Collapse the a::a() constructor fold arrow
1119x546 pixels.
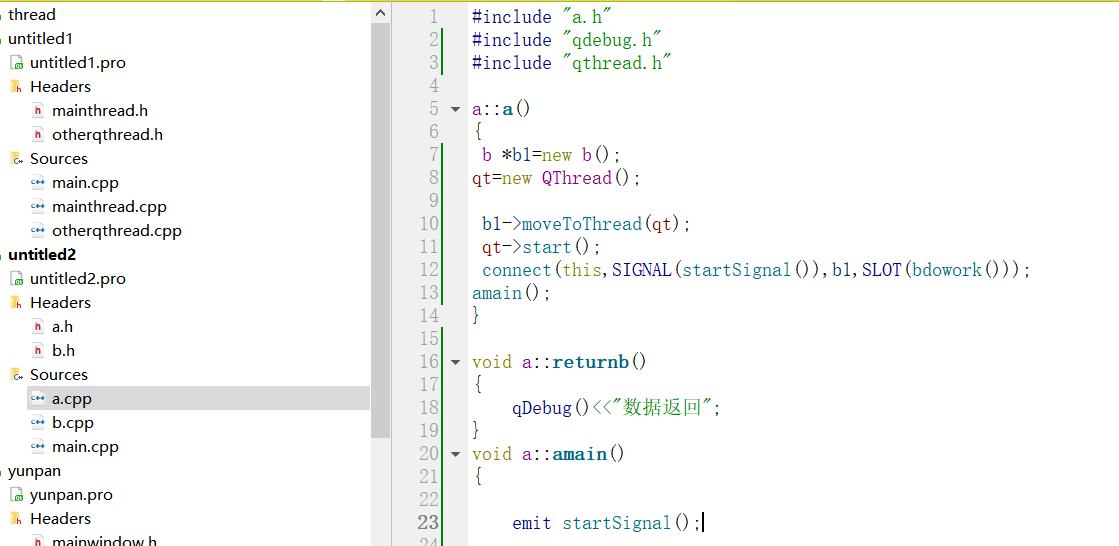pos(456,110)
